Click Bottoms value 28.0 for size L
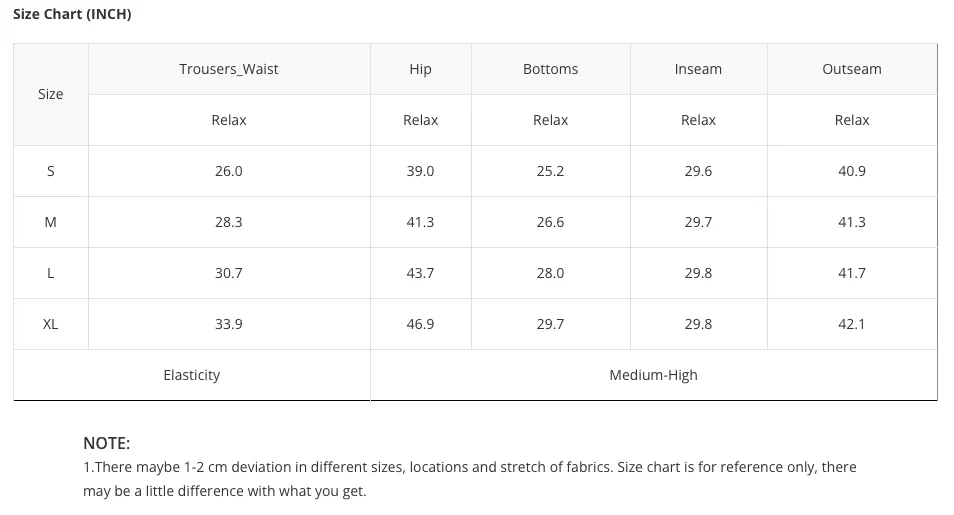Image resolution: width=954 pixels, height=515 pixels. pos(551,273)
